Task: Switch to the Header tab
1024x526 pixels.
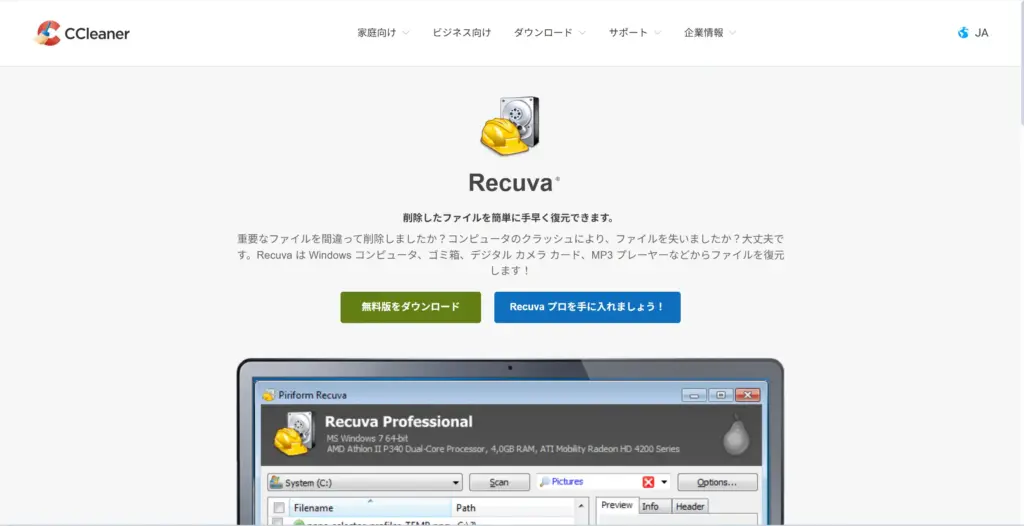Action: point(690,506)
